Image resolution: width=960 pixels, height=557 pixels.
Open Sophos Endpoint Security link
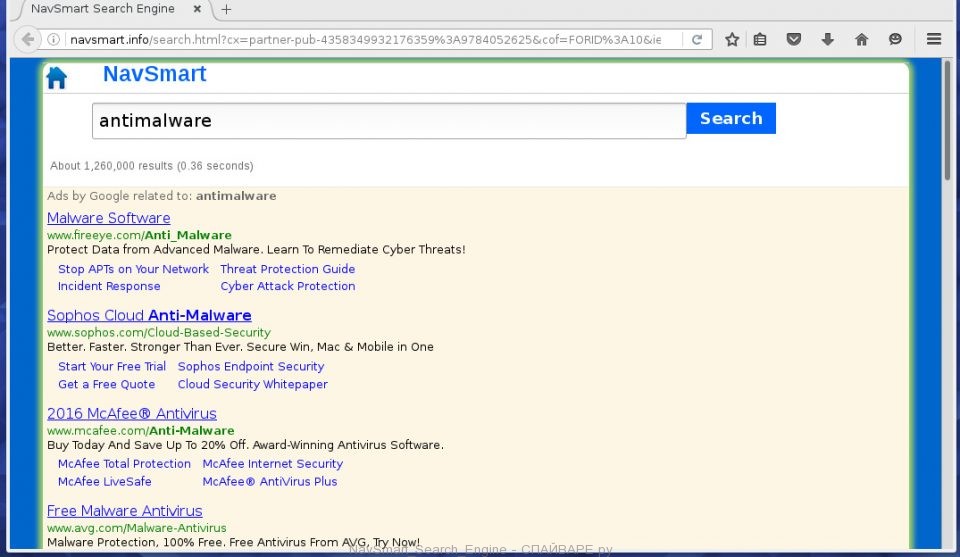point(251,367)
